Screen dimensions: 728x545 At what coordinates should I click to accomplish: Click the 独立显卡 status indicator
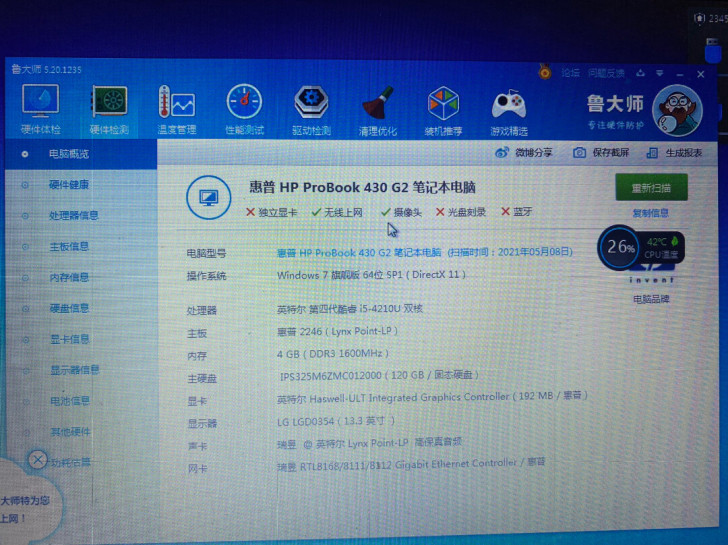pyautogui.click(x=272, y=212)
